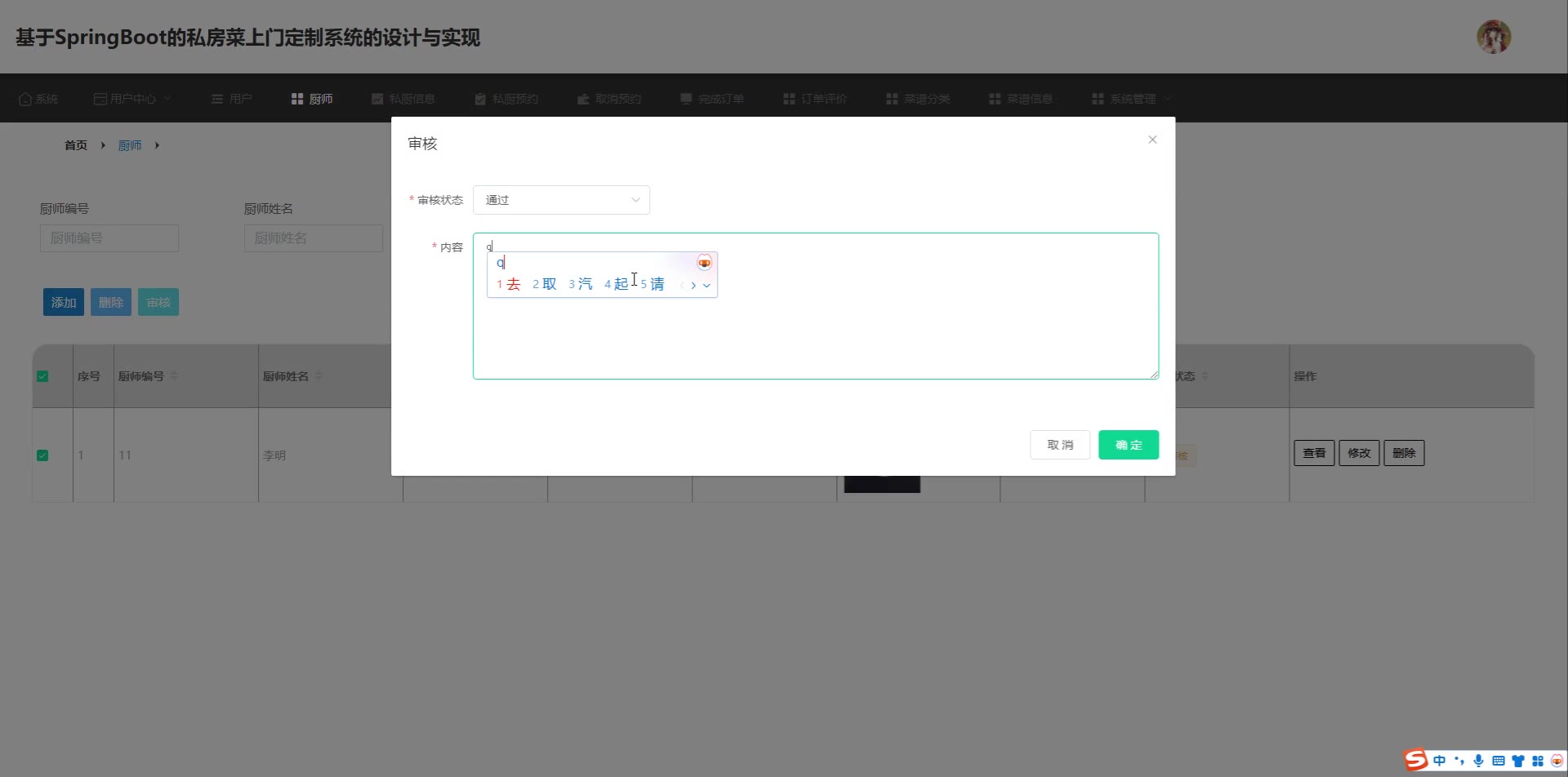The image size is (1568, 777).
Task: Open the 用户 menu item
Action: click(231, 99)
